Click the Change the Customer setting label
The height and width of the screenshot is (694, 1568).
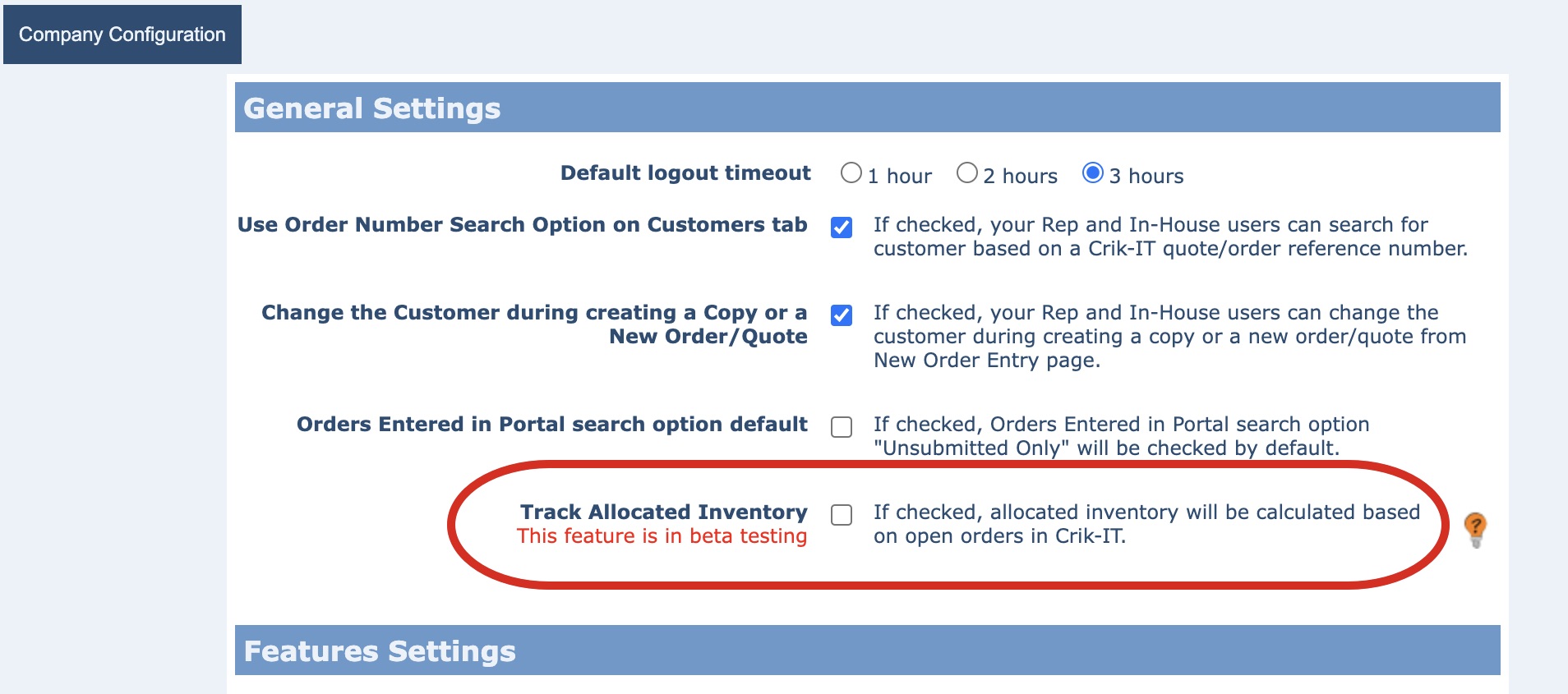tap(534, 324)
